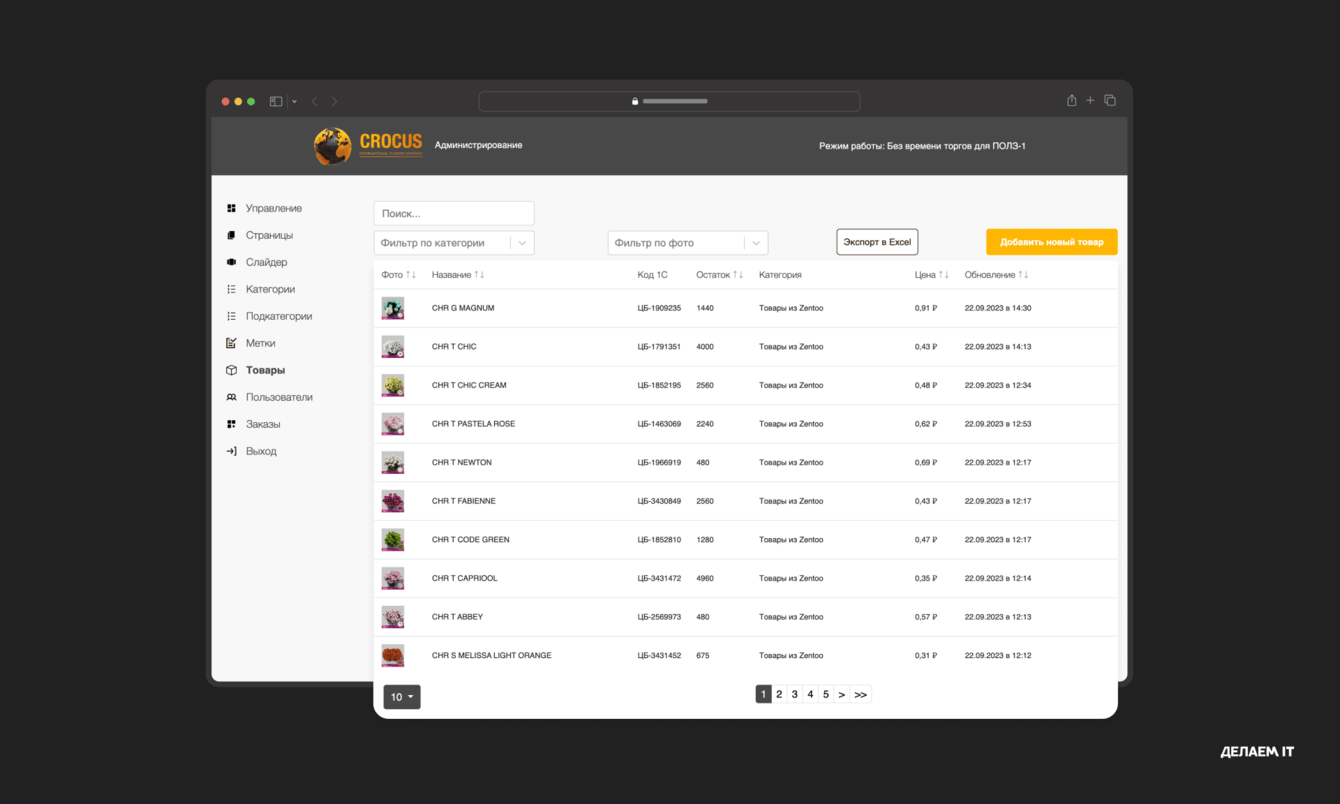Viewport: 1340px width, 804px height.
Task: Open Страницы menu item
Action: point(270,235)
